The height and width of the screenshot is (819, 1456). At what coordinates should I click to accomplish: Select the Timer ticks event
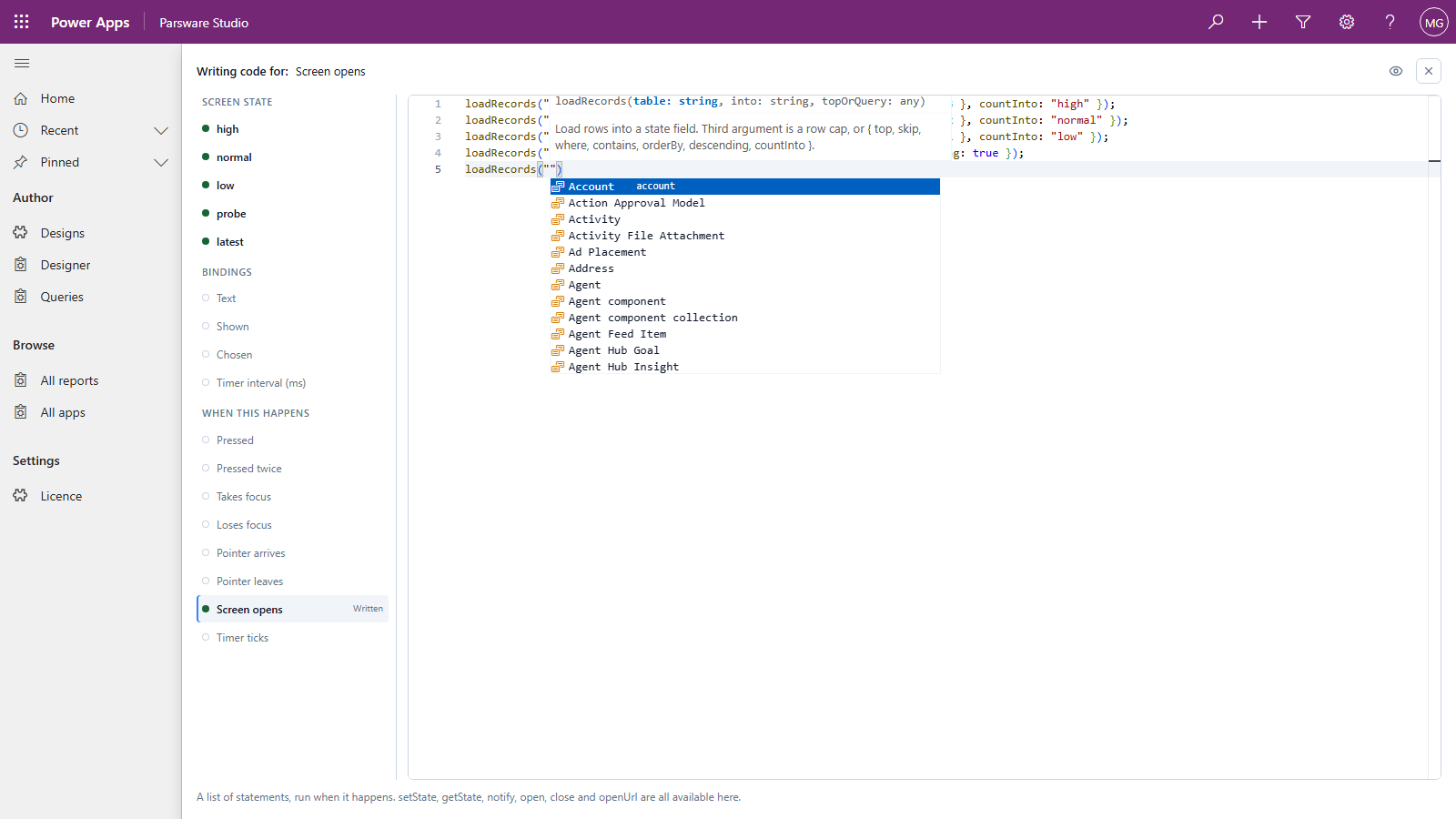click(x=292, y=638)
